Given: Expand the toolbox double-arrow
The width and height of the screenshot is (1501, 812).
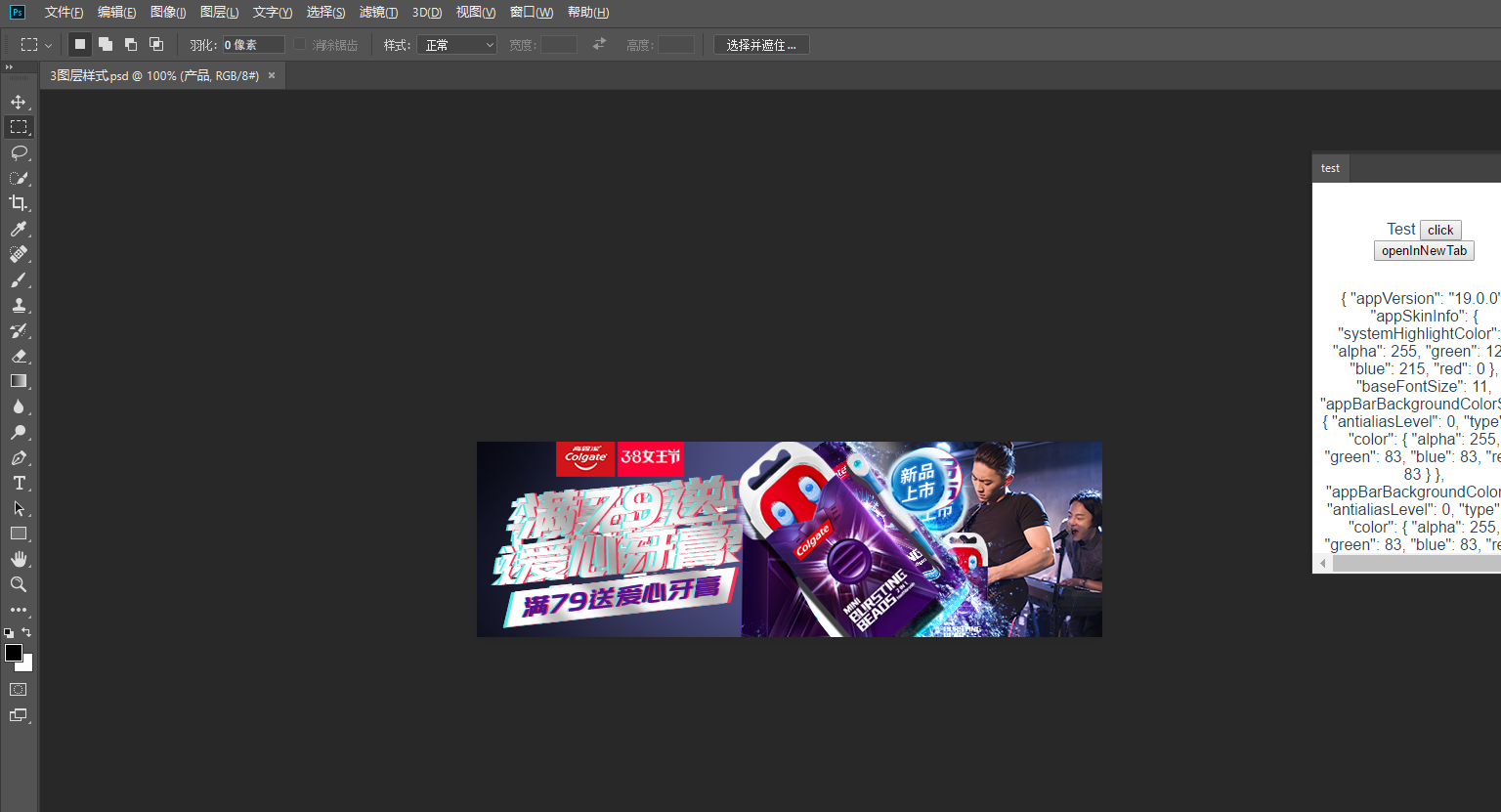Looking at the screenshot, I should coord(9,67).
